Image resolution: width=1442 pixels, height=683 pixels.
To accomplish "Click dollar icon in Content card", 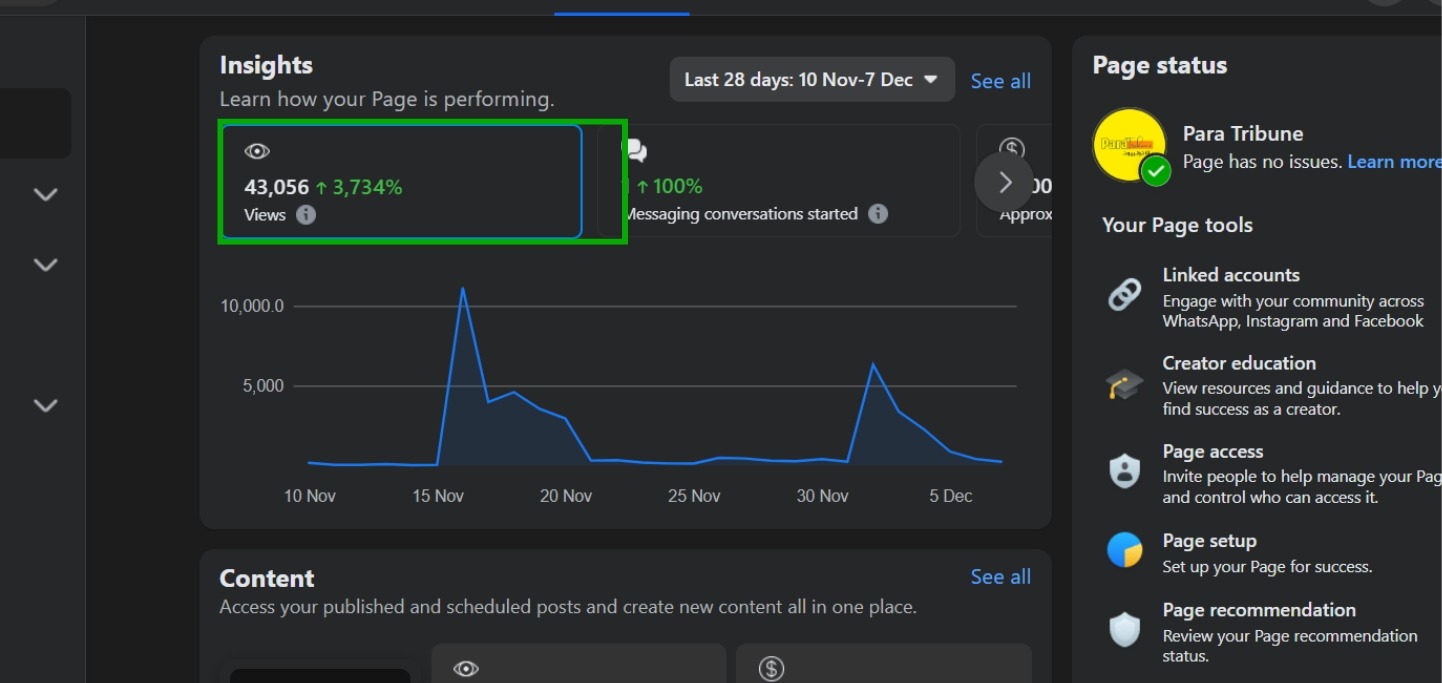I will (x=771, y=669).
